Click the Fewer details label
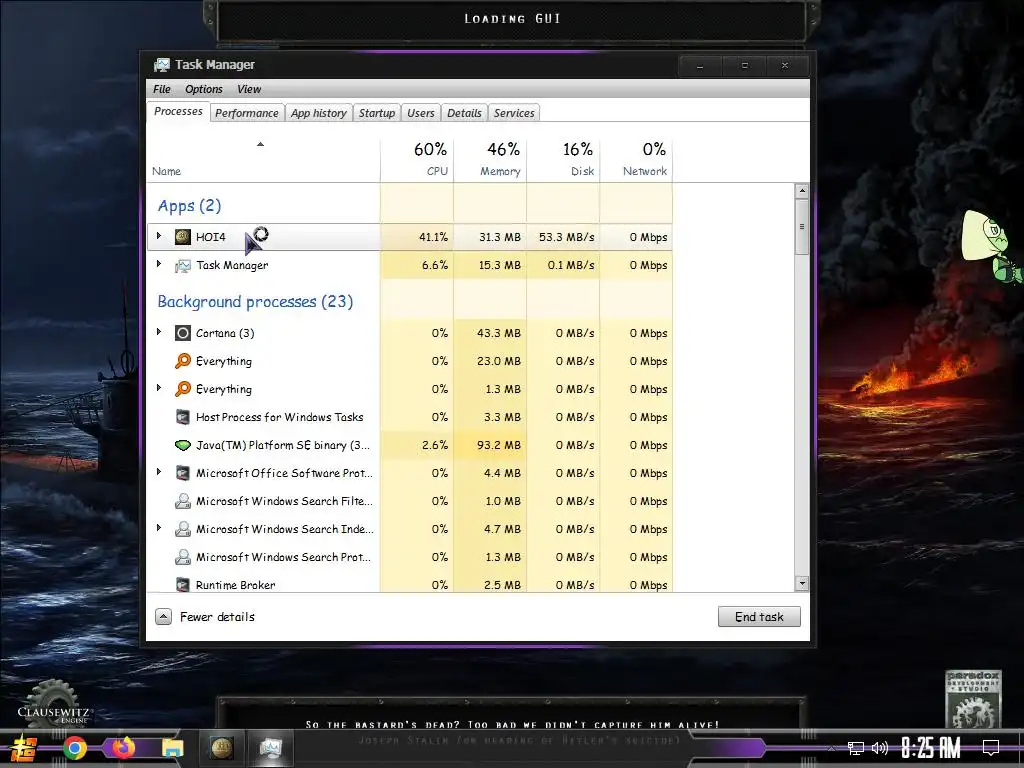The image size is (1024, 768). 217,616
